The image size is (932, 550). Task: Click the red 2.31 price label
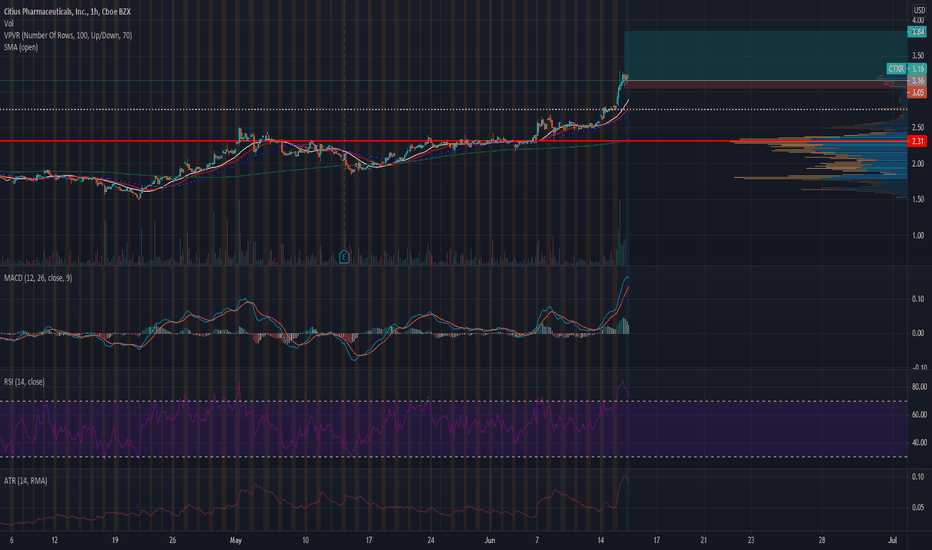coord(917,141)
